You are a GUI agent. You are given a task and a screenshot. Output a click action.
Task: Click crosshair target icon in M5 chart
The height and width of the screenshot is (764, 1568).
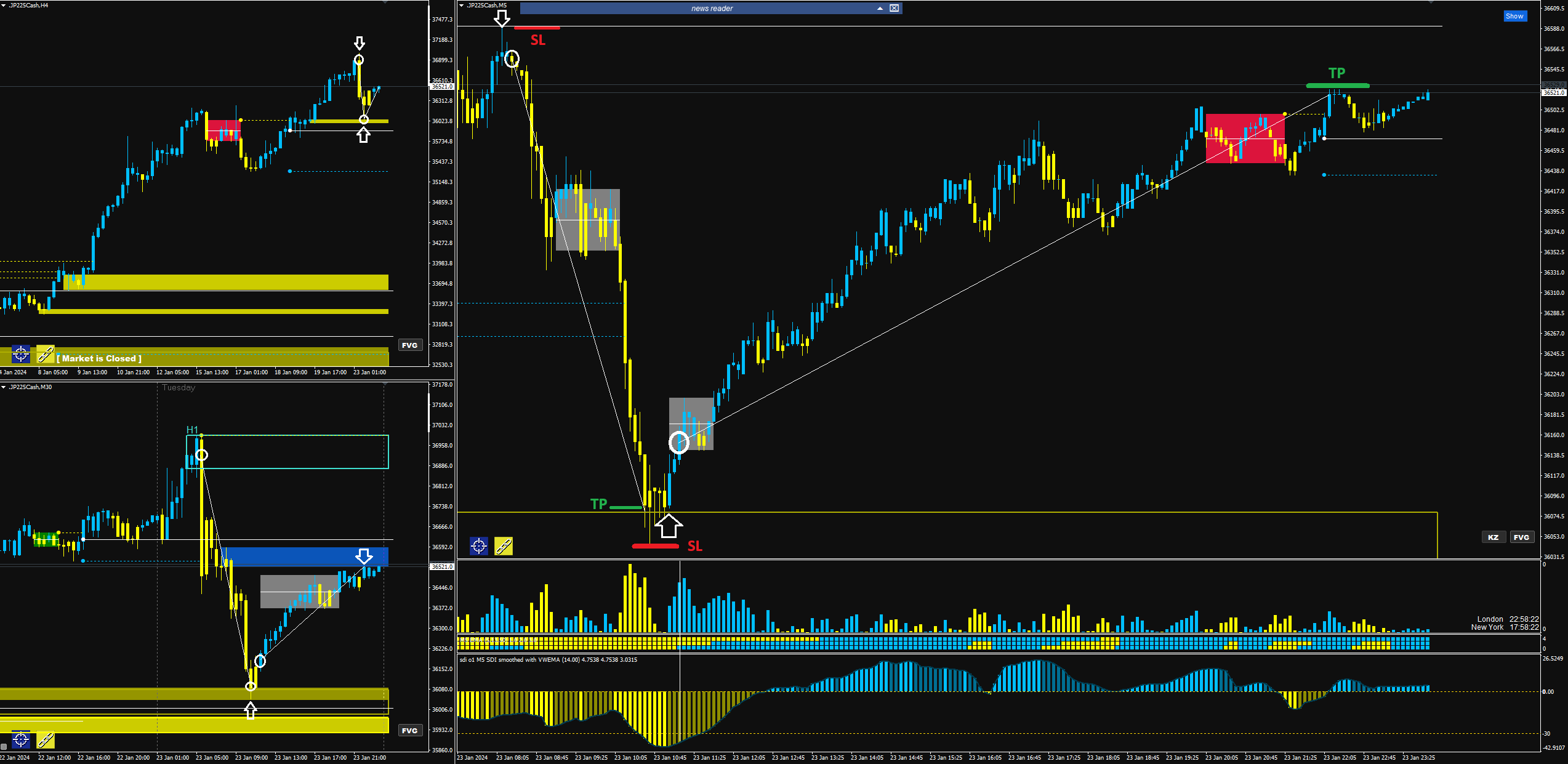[x=479, y=545]
